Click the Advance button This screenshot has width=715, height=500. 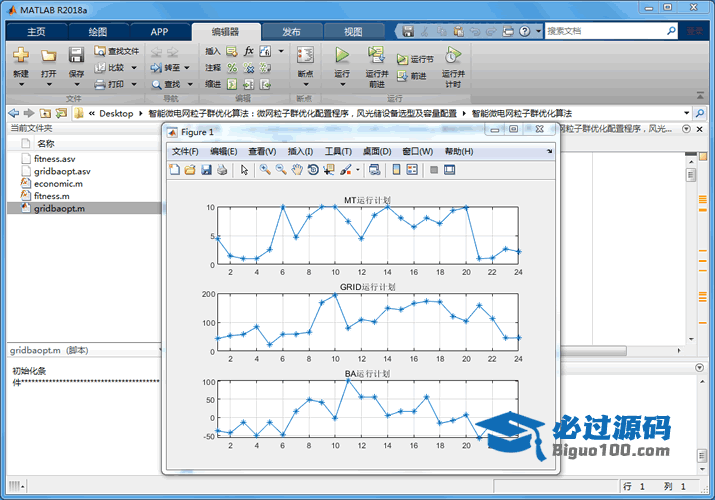[411, 76]
